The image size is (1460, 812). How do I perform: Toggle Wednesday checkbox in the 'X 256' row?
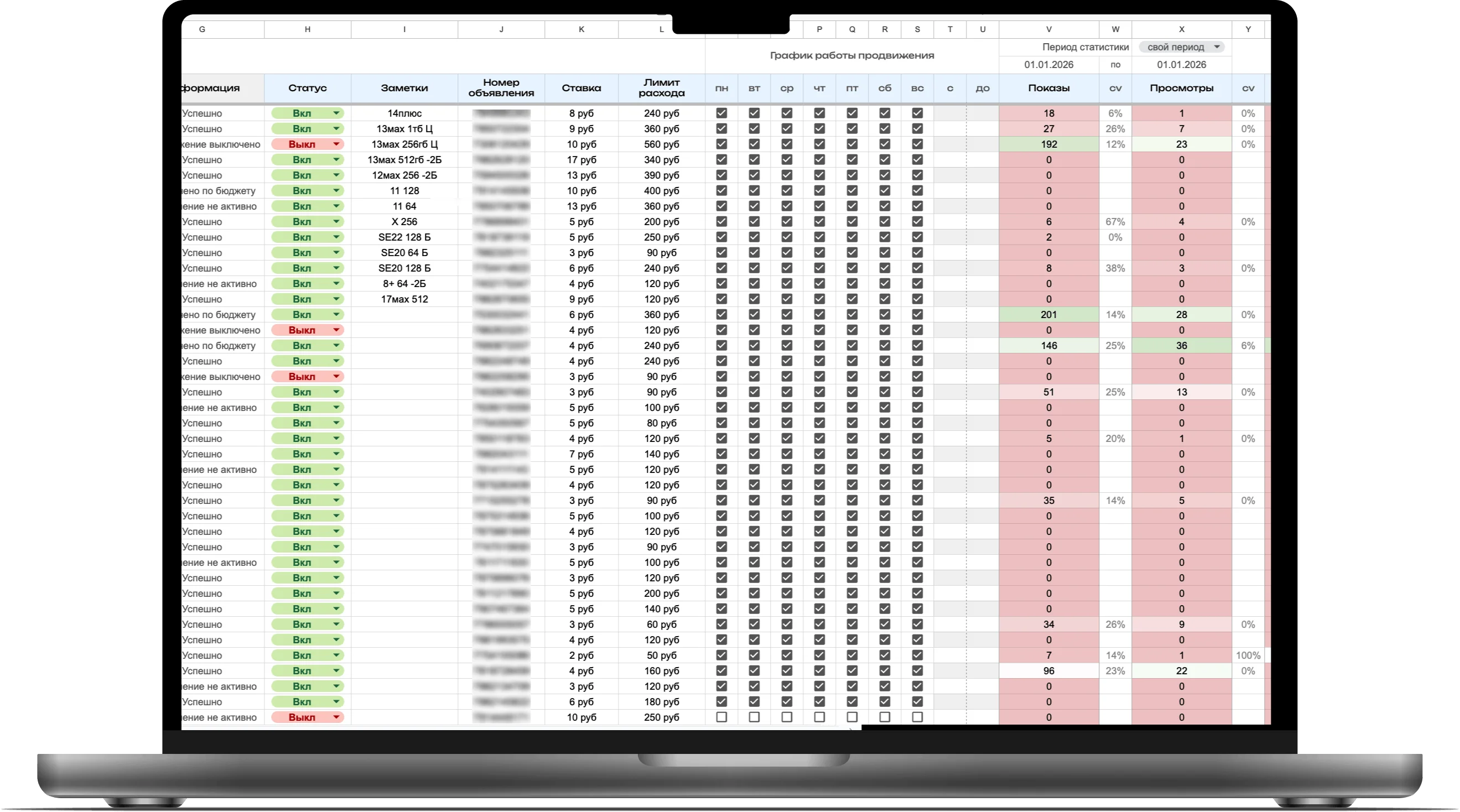(x=787, y=222)
